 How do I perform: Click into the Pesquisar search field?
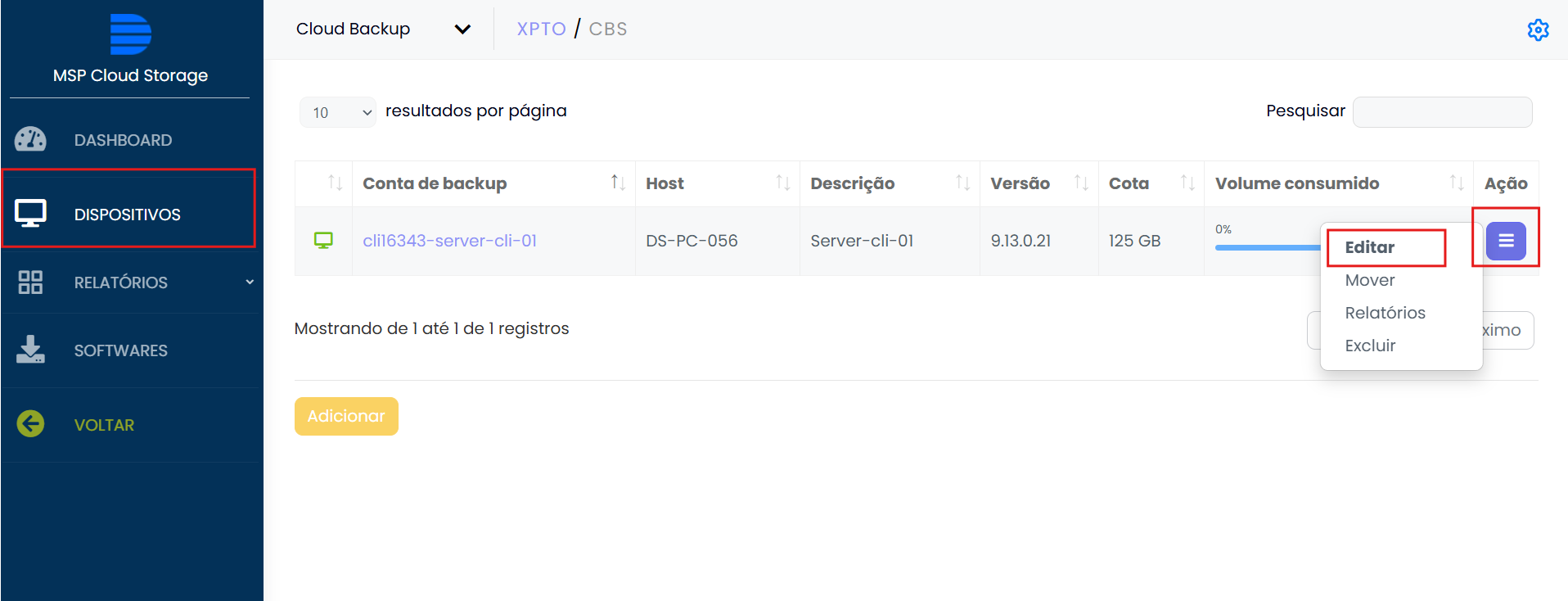click(1442, 112)
